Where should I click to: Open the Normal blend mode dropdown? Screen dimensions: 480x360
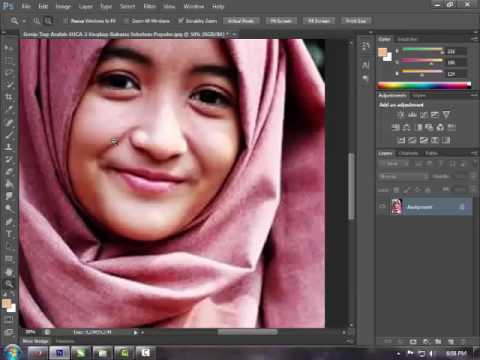click(403, 176)
